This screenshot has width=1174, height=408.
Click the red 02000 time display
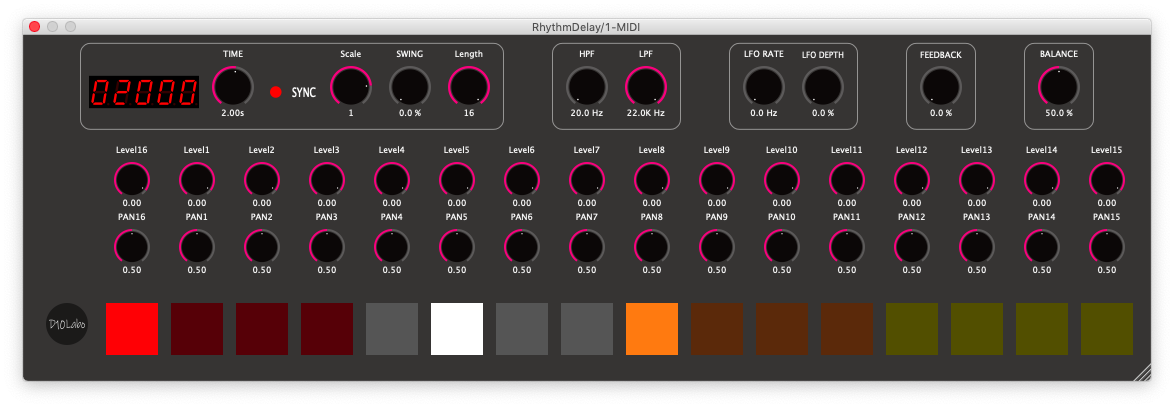[144, 92]
